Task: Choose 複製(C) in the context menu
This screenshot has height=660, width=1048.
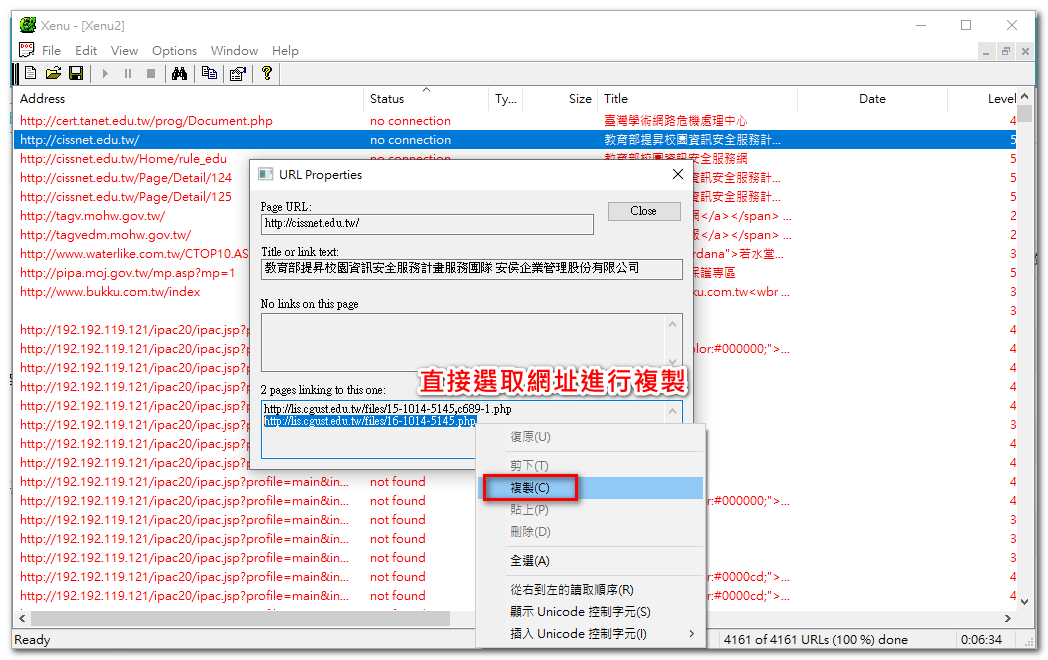Action: [530, 488]
